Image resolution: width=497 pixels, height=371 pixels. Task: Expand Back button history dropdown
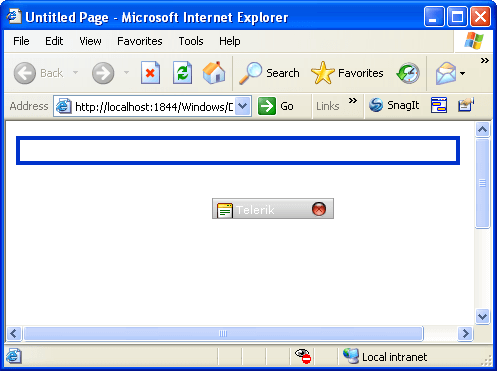point(76,72)
